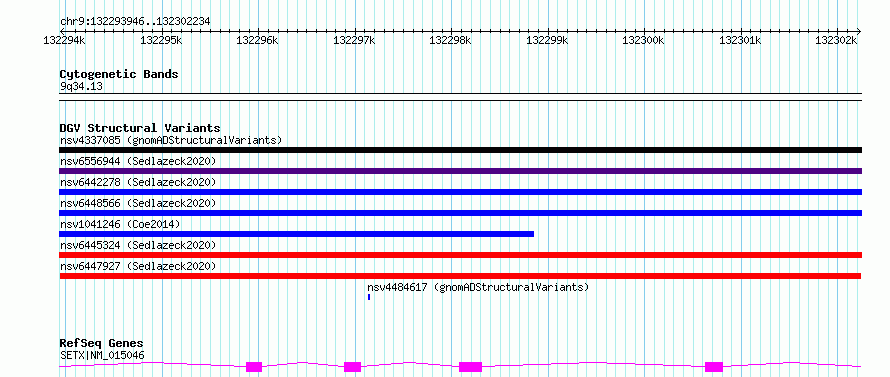Click the chr9:132293946..132302234 region label
This screenshot has width=890, height=377.
click(x=135, y=22)
